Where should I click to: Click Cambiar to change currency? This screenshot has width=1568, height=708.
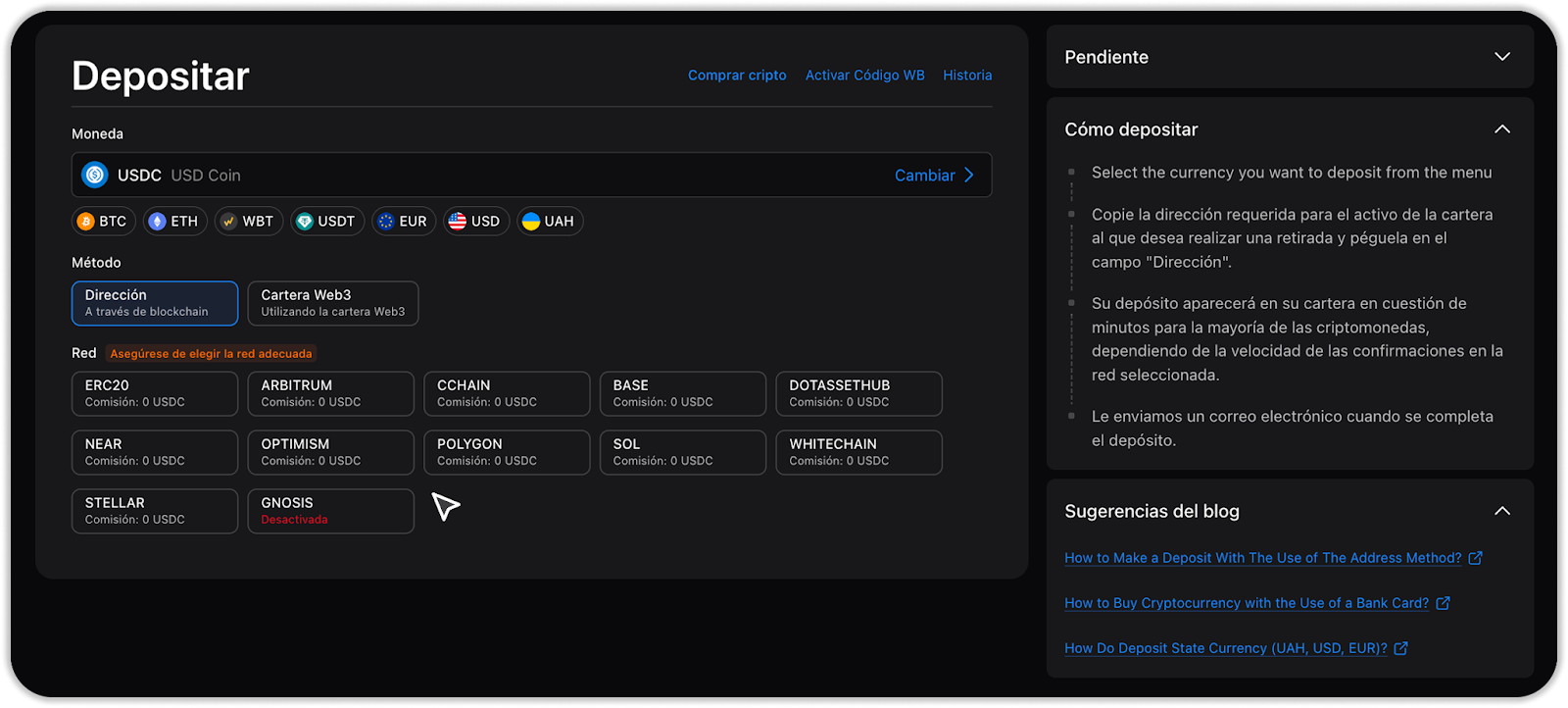click(x=934, y=176)
